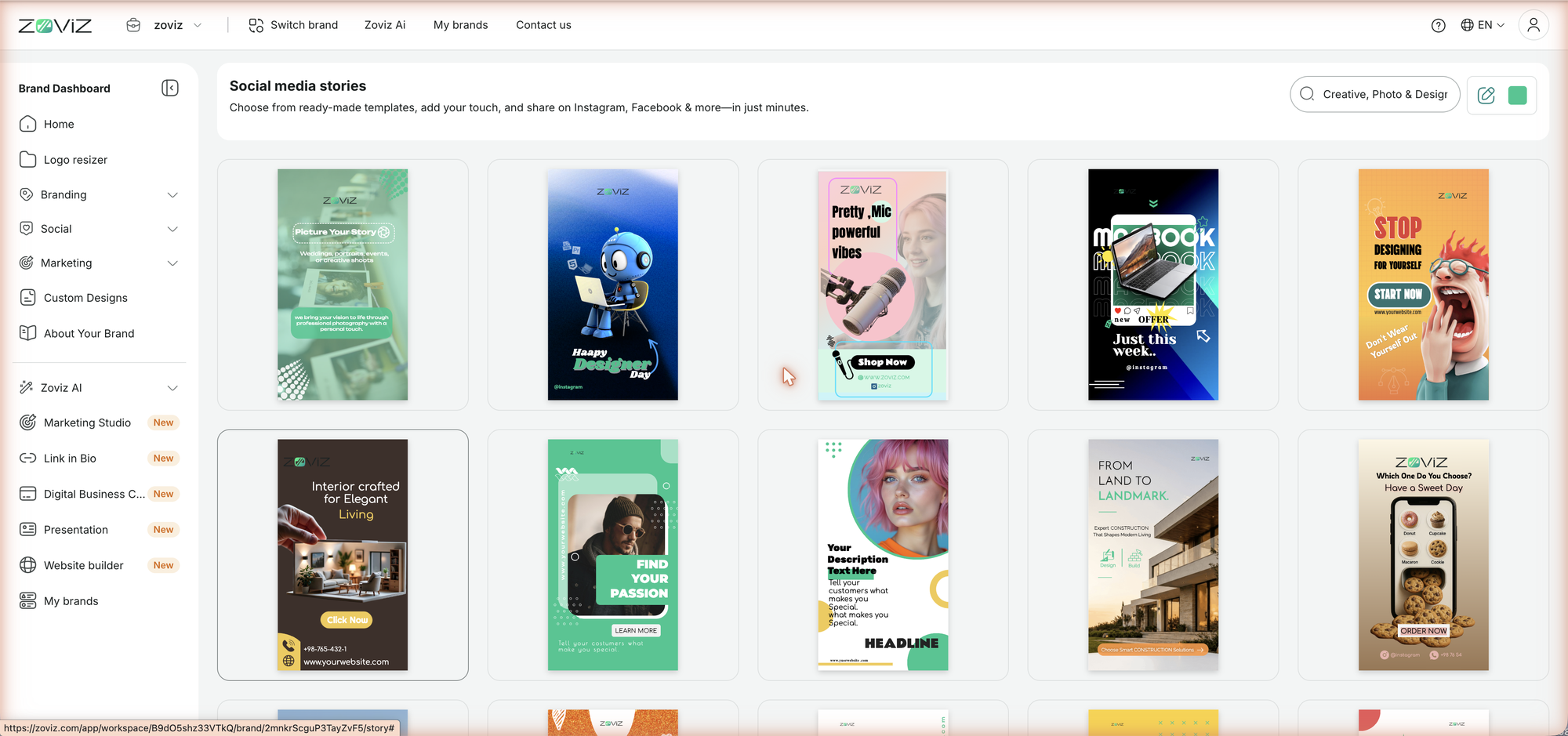Viewport: 1568px width, 736px height.
Task: Click the Social shield icon
Action: (x=27, y=228)
